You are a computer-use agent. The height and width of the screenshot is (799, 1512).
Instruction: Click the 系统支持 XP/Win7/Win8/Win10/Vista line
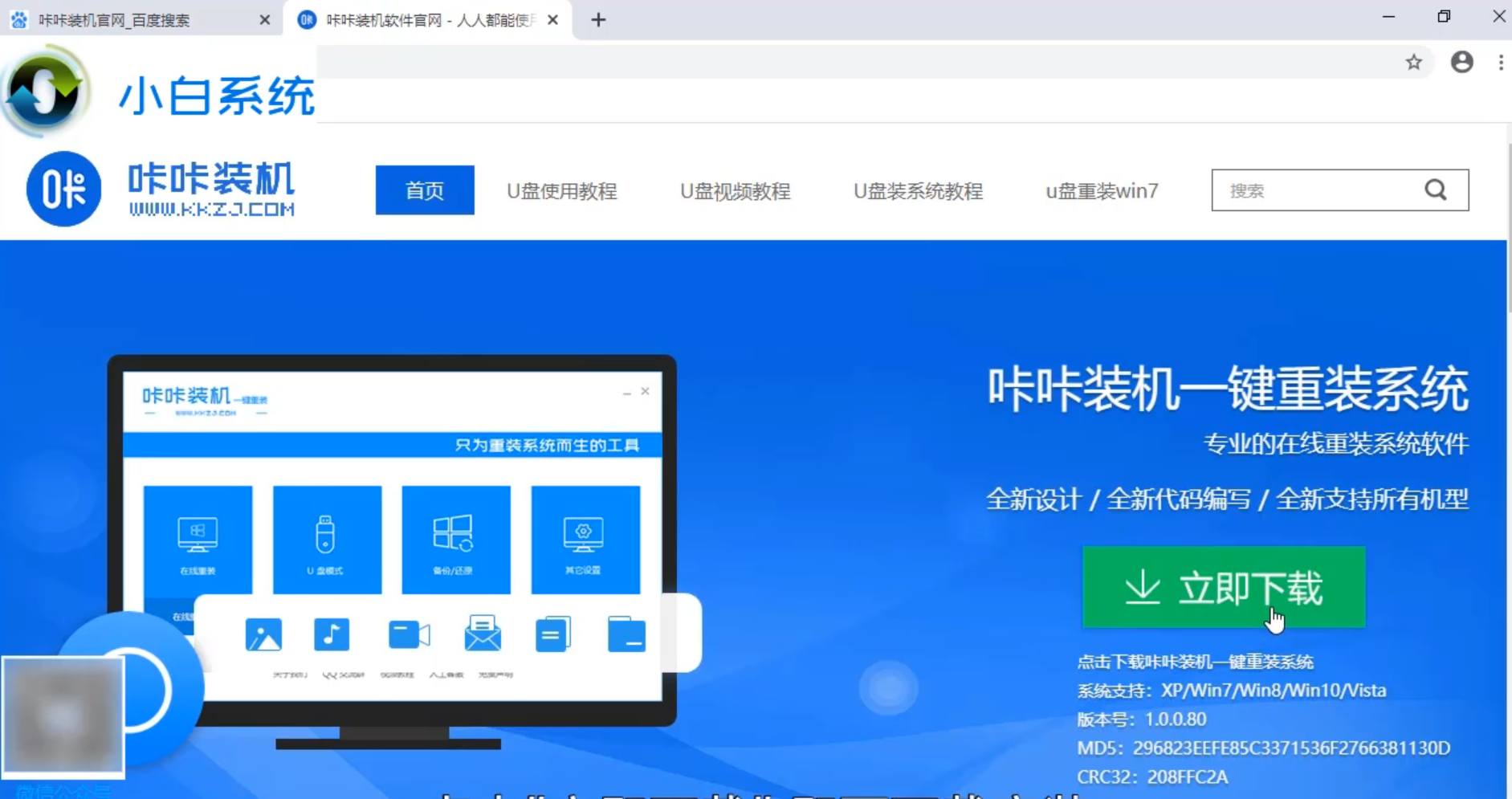pos(1232,691)
